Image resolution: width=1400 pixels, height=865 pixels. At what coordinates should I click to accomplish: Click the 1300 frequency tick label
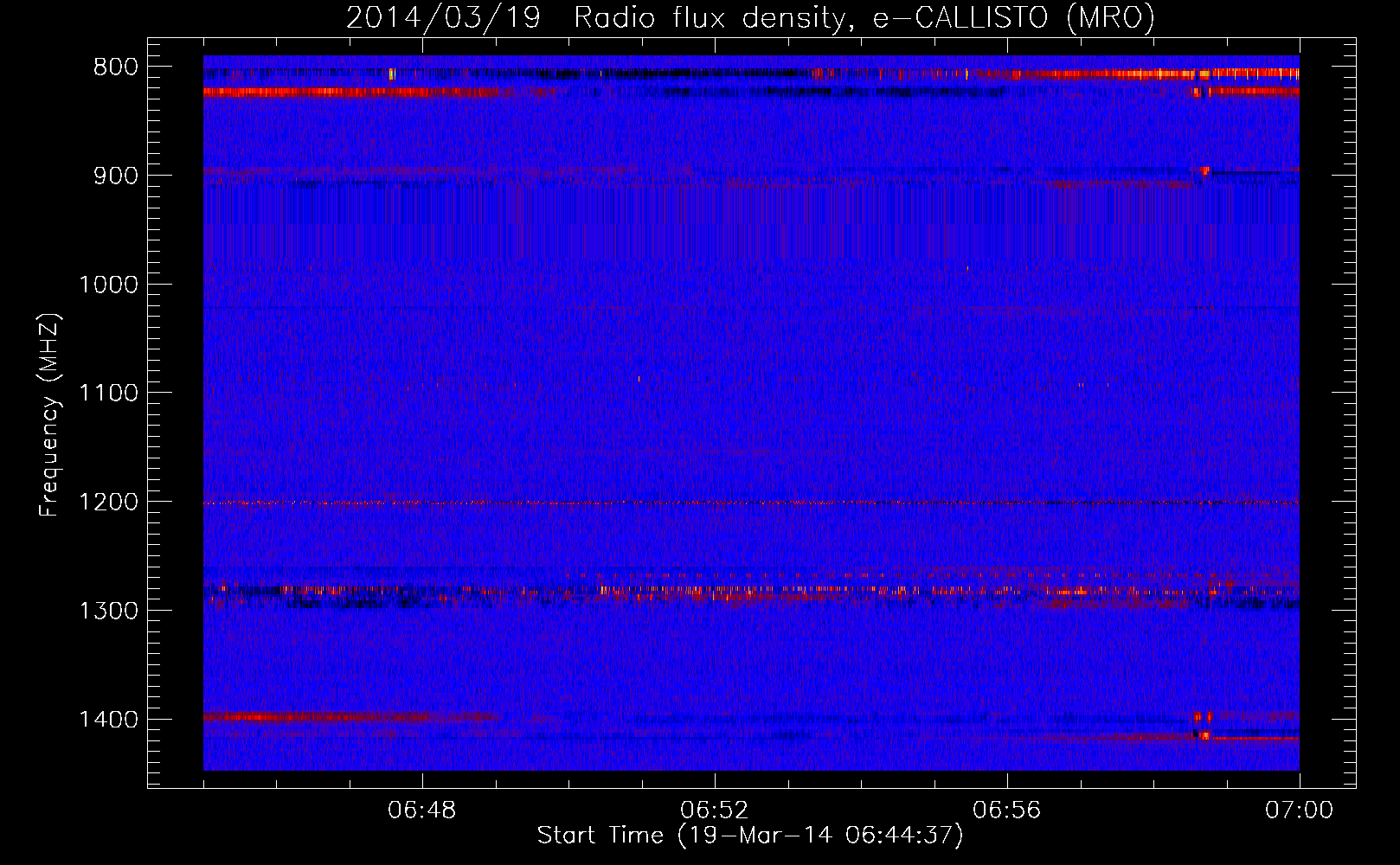tap(108, 612)
